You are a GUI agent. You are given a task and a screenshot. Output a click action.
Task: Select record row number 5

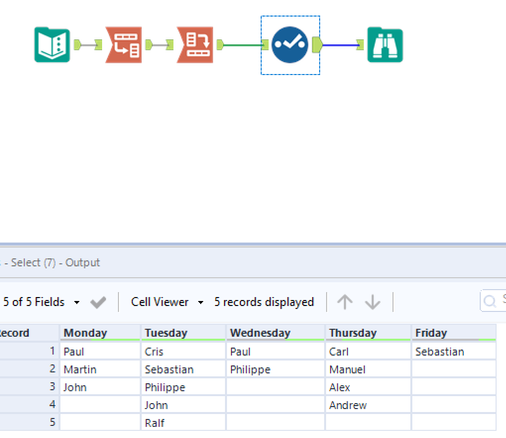pos(29,423)
